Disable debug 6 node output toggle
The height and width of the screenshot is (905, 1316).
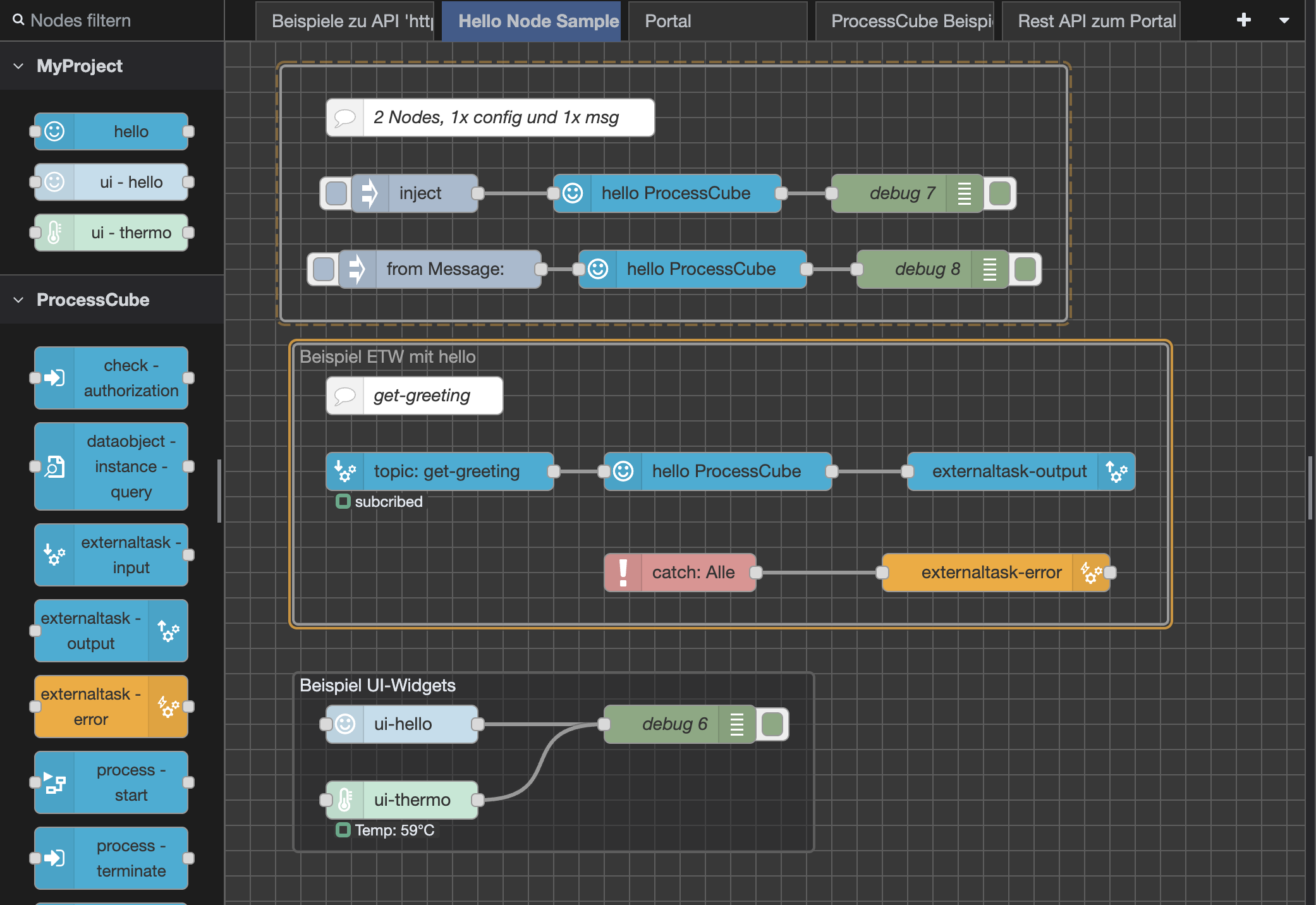772,724
